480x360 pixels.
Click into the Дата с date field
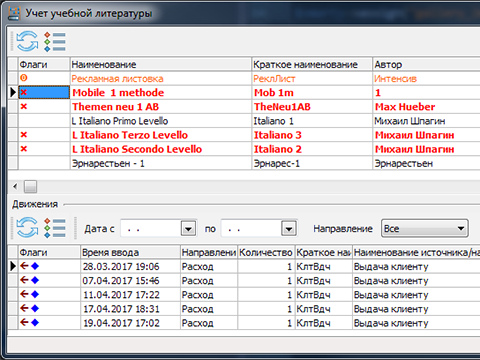(151, 229)
